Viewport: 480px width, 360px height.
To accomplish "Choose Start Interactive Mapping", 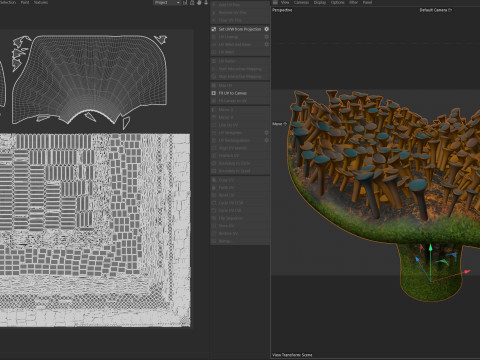I will (240, 69).
